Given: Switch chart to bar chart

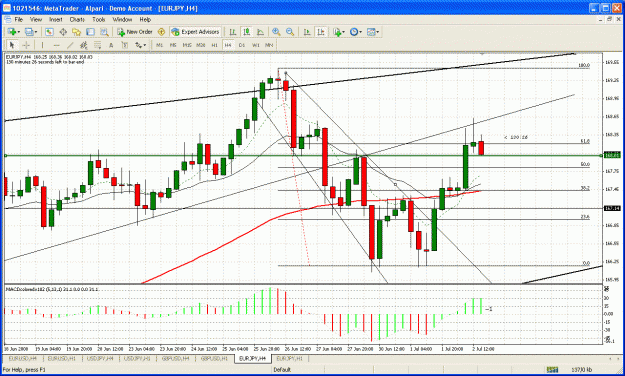Looking at the screenshot, I should (x=233, y=32).
